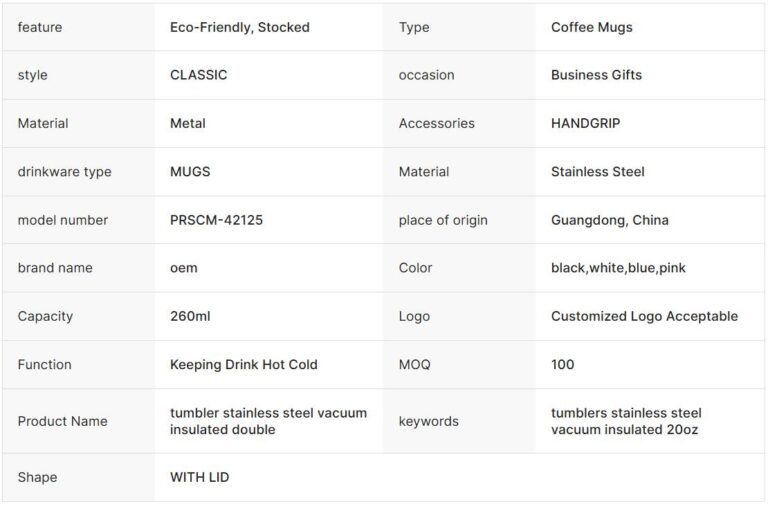Image resolution: width=768 pixels, height=506 pixels.
Task: Click the 'Product Name' label cell
Action: point(62,421)
